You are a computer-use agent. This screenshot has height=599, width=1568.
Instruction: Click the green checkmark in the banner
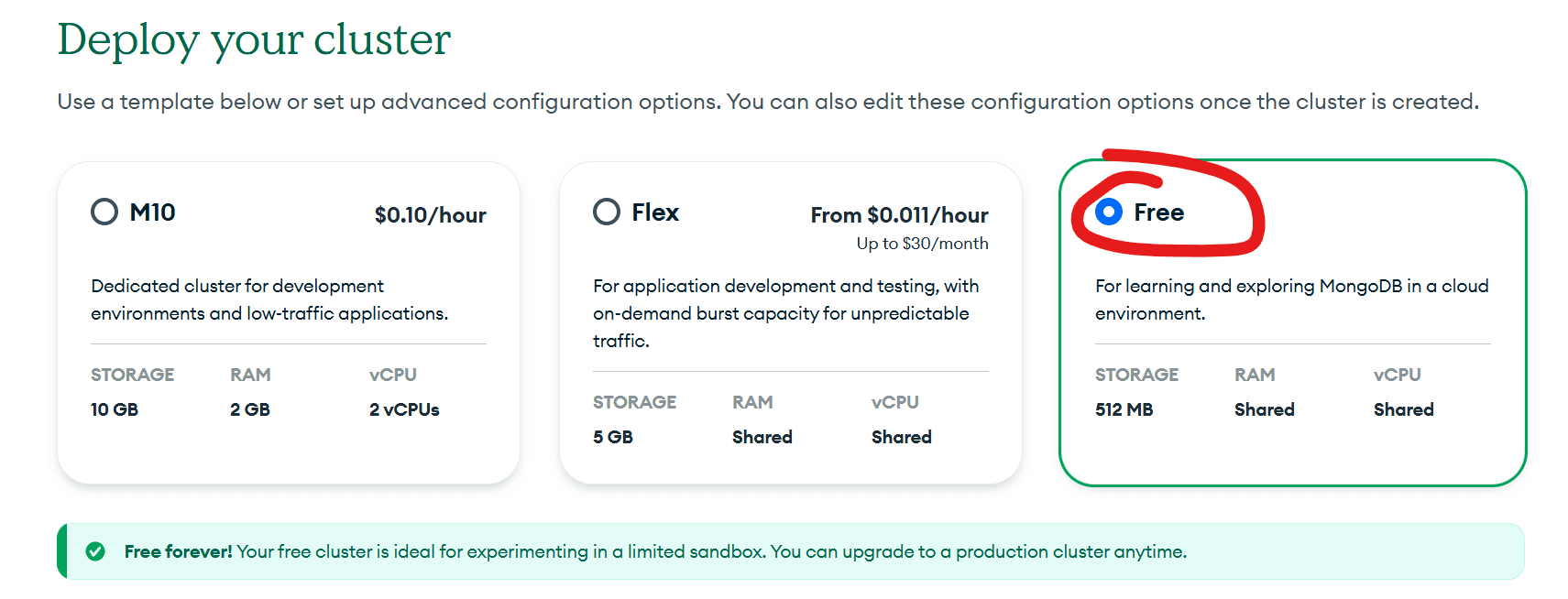point(95,551)
